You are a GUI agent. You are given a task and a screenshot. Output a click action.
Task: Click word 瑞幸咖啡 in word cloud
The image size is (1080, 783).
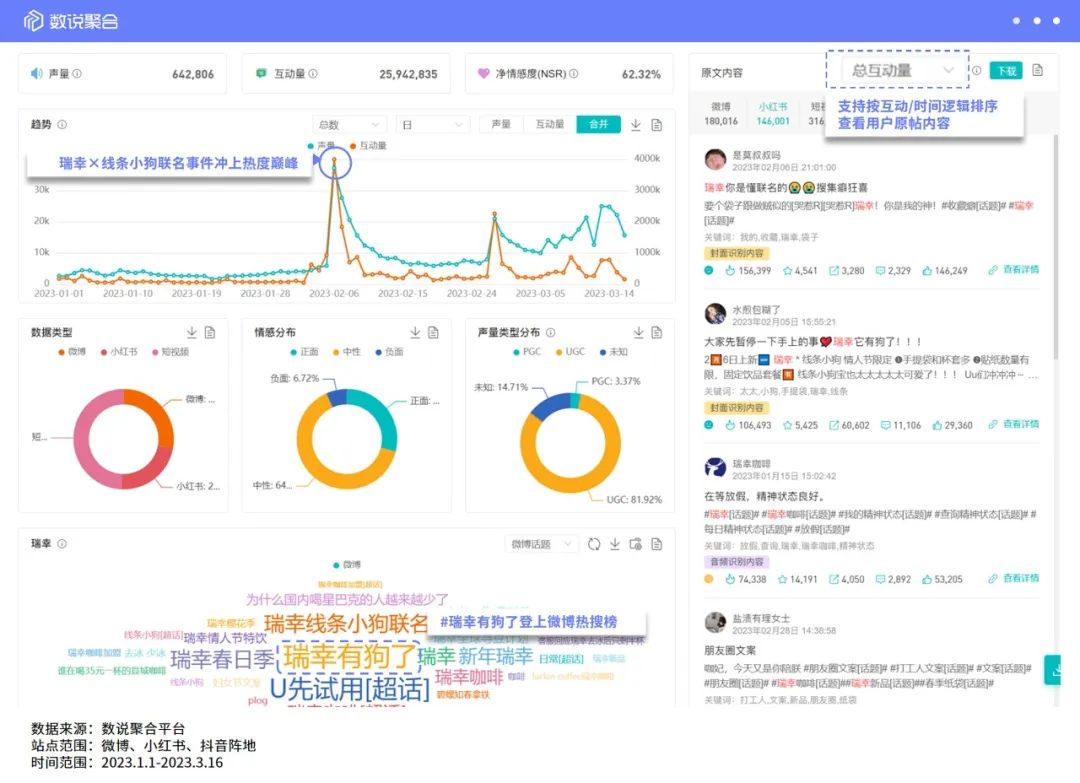pyautogui.click(x=469, y=677)
